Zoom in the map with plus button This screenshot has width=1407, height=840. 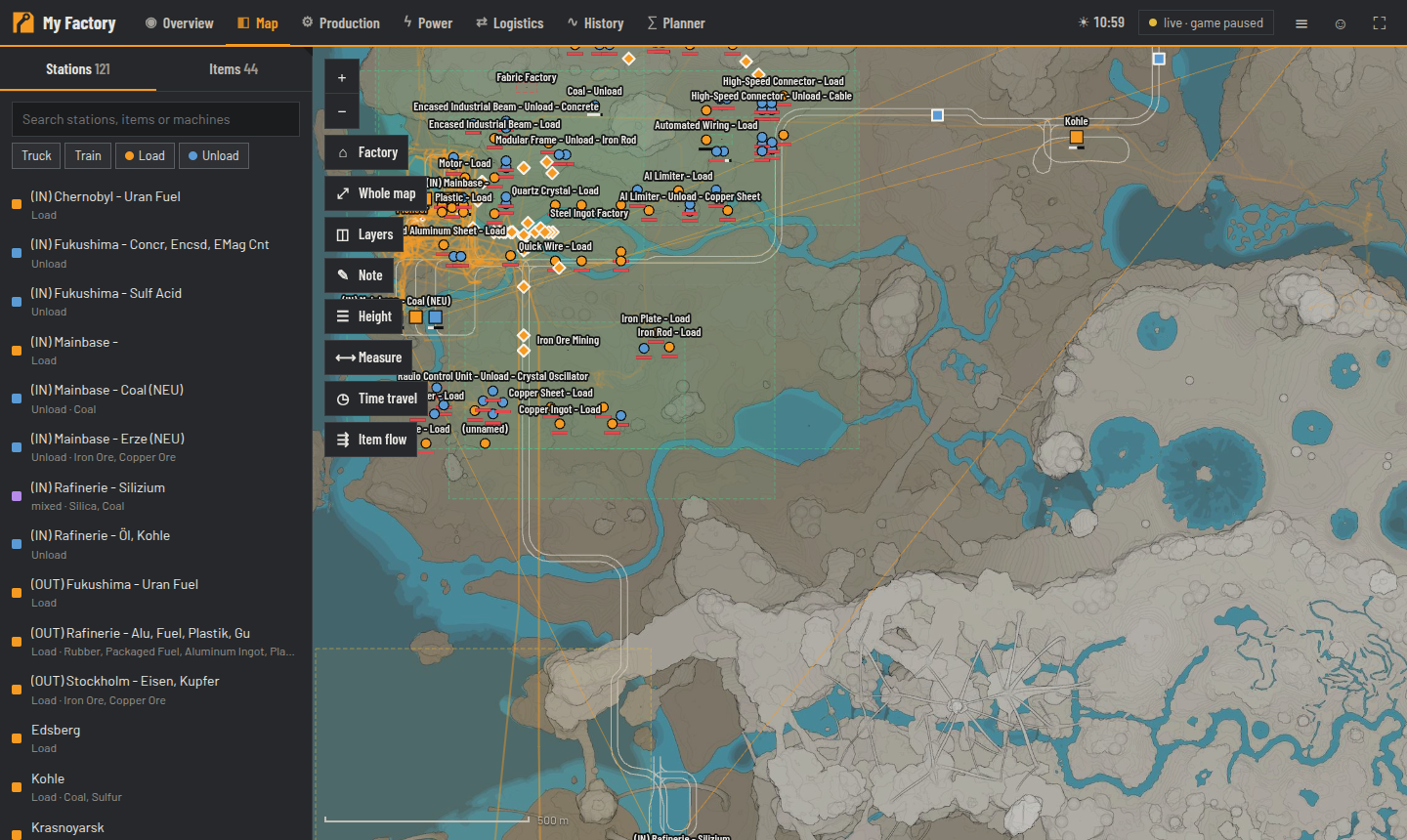coord(342,77)
